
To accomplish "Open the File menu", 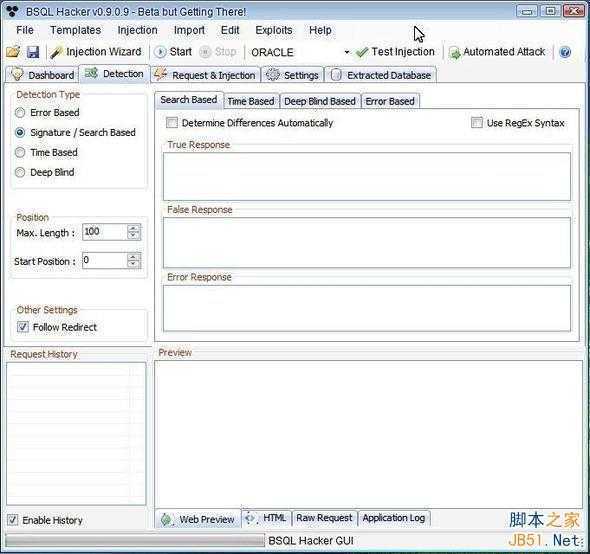I will (25, 30).
